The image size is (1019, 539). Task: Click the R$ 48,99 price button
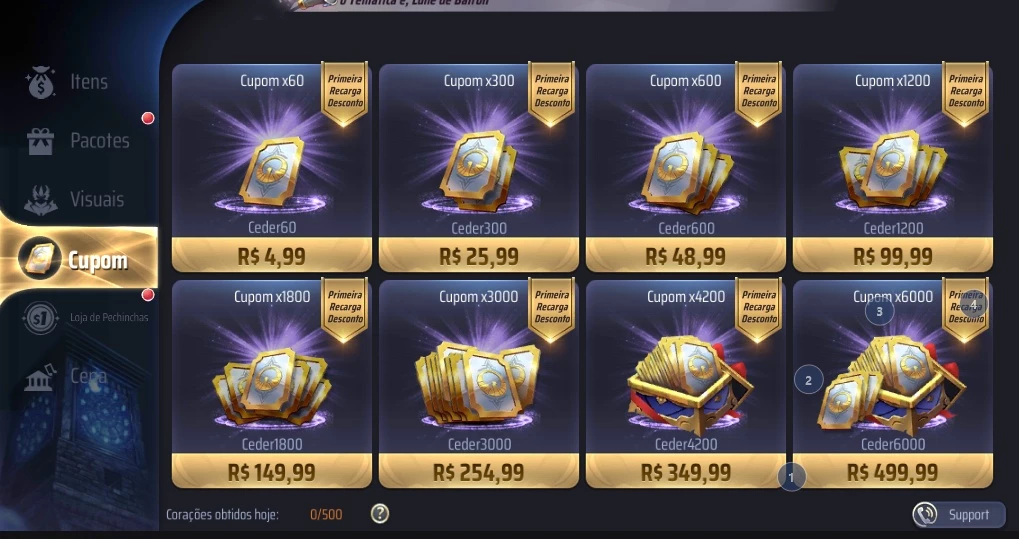[686, 256]
